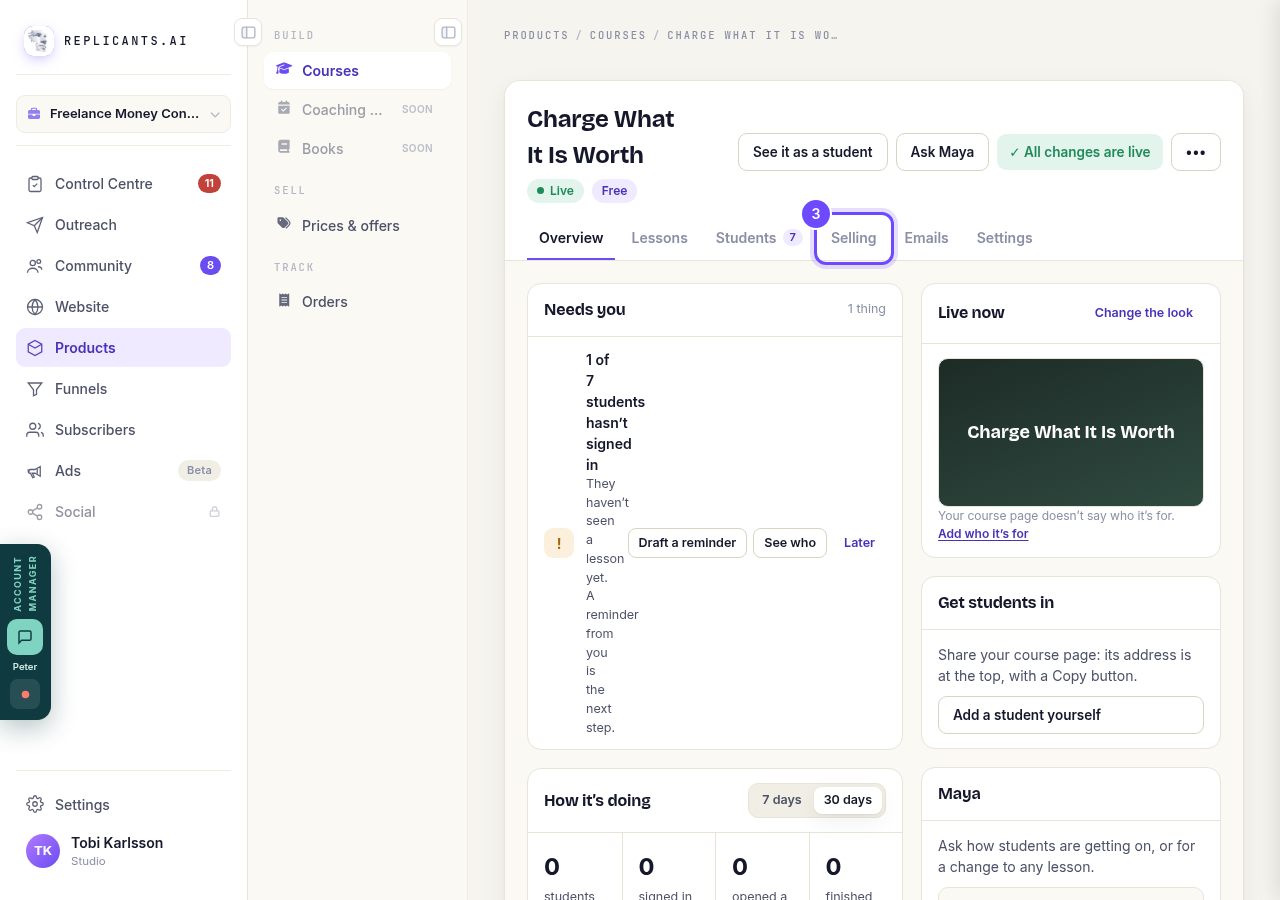Click the Funnels filter icon
Screen dimensions: 1280x900
point(35,389)
